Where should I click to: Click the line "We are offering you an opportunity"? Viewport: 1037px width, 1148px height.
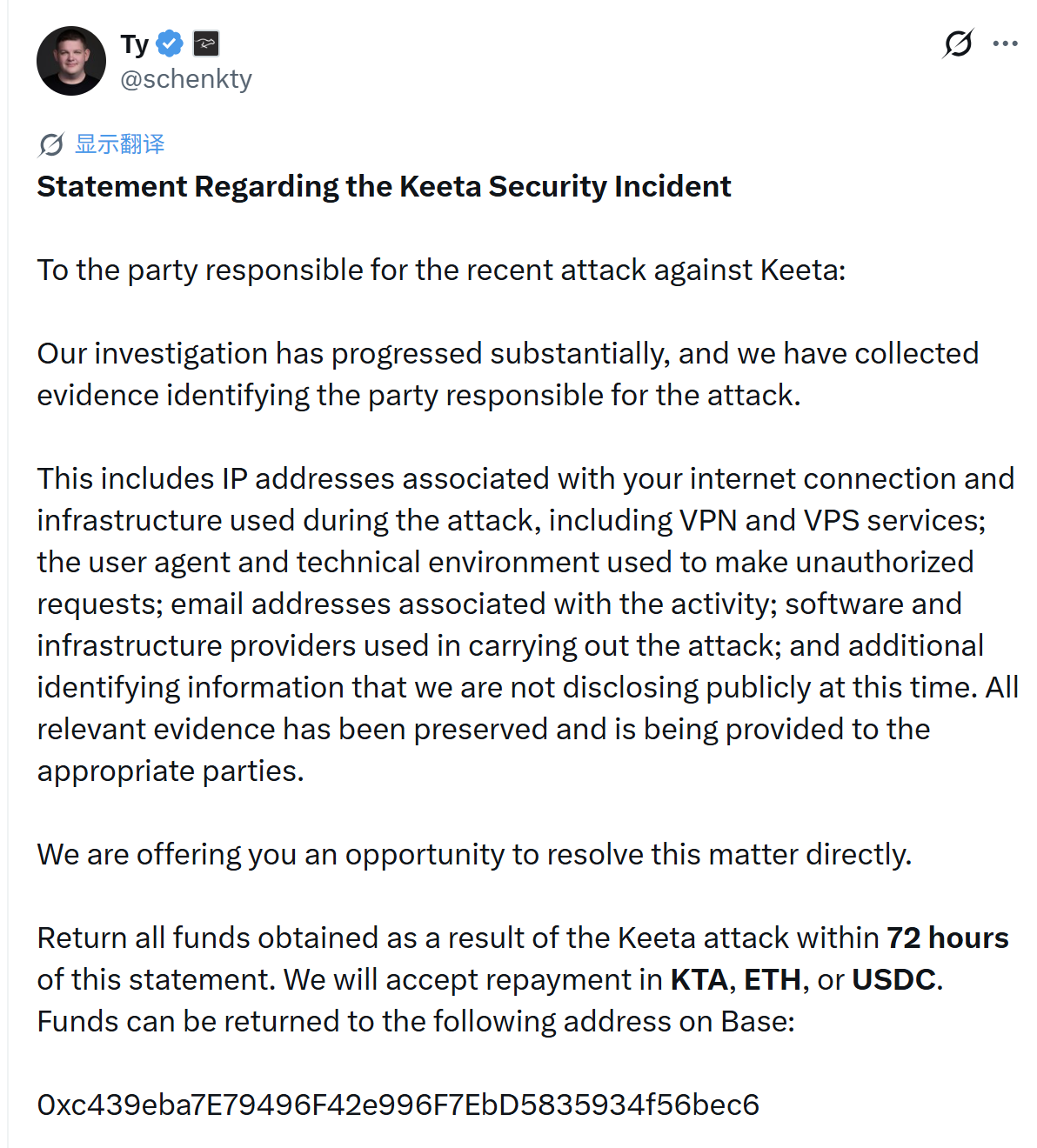(x=474, y=855)
